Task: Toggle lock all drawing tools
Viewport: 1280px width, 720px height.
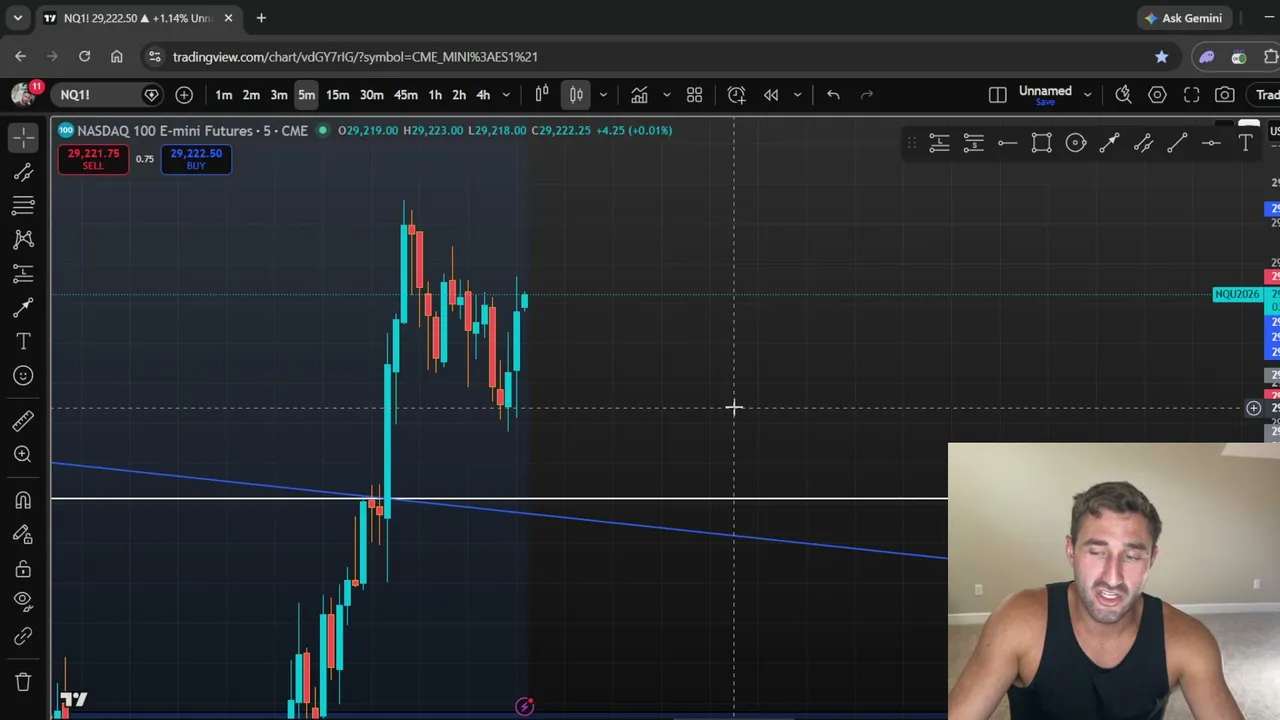Action: pos(23,569)
